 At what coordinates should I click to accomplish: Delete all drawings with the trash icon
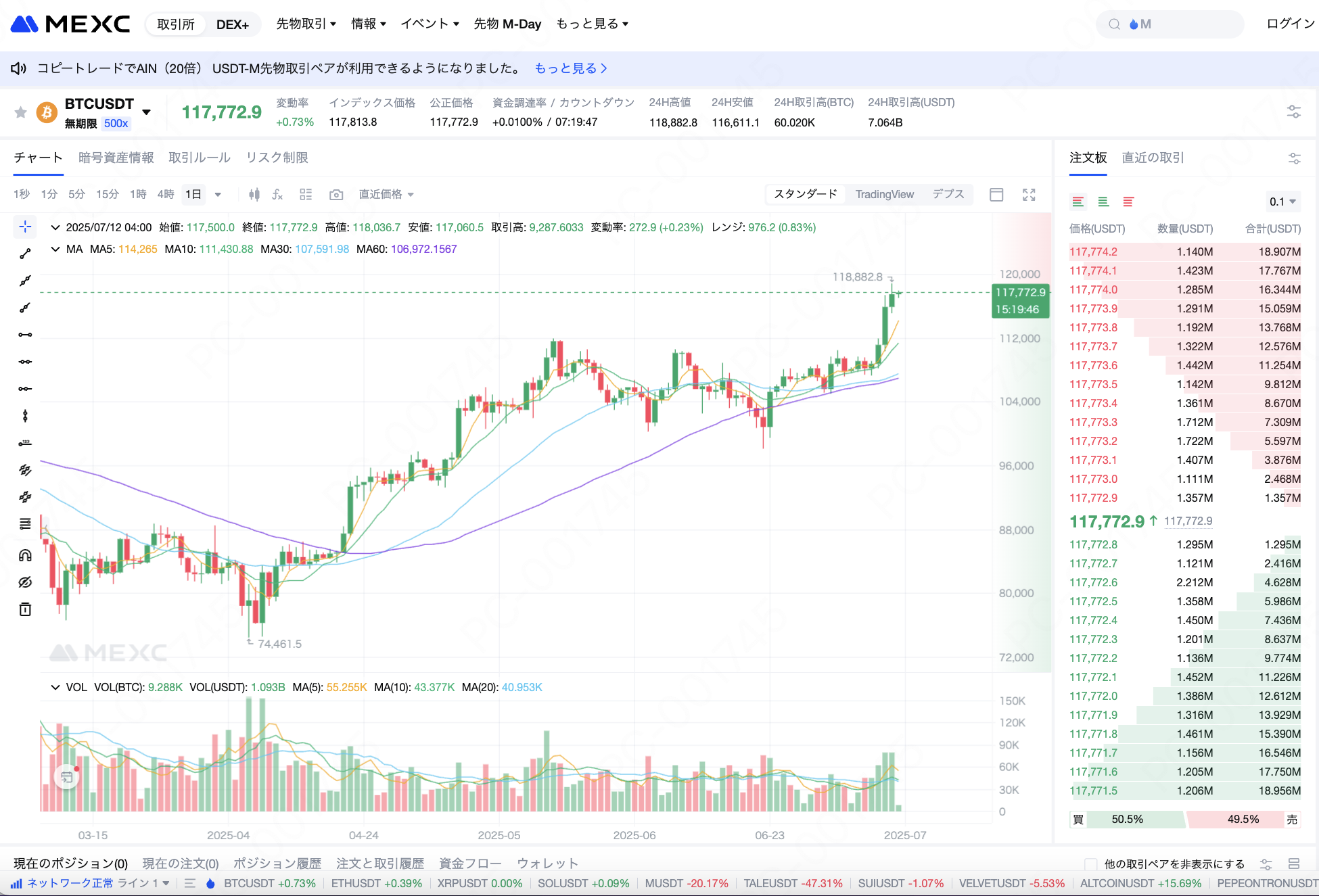tap(25, 609)
